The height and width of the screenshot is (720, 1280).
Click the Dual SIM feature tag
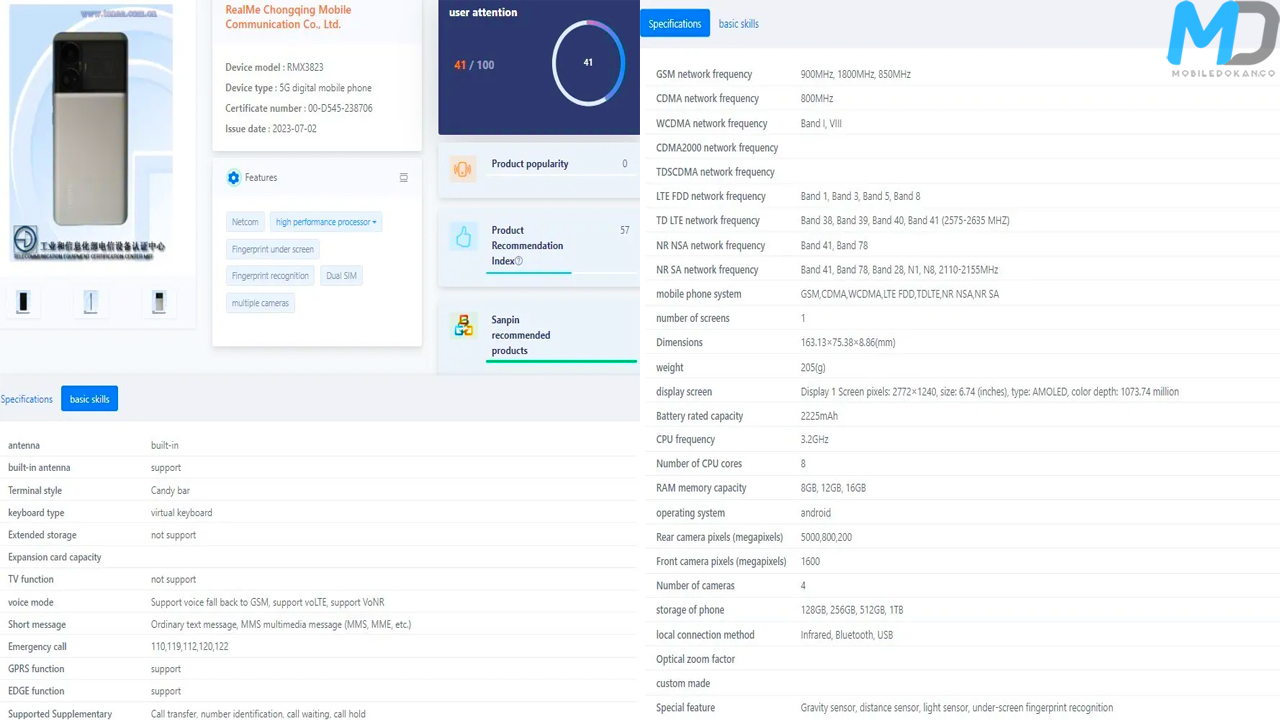tap(341, 276)
